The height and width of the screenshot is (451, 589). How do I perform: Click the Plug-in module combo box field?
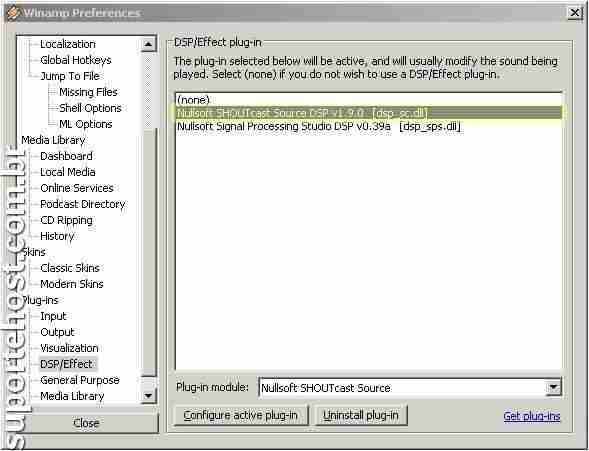coord(410,388)
